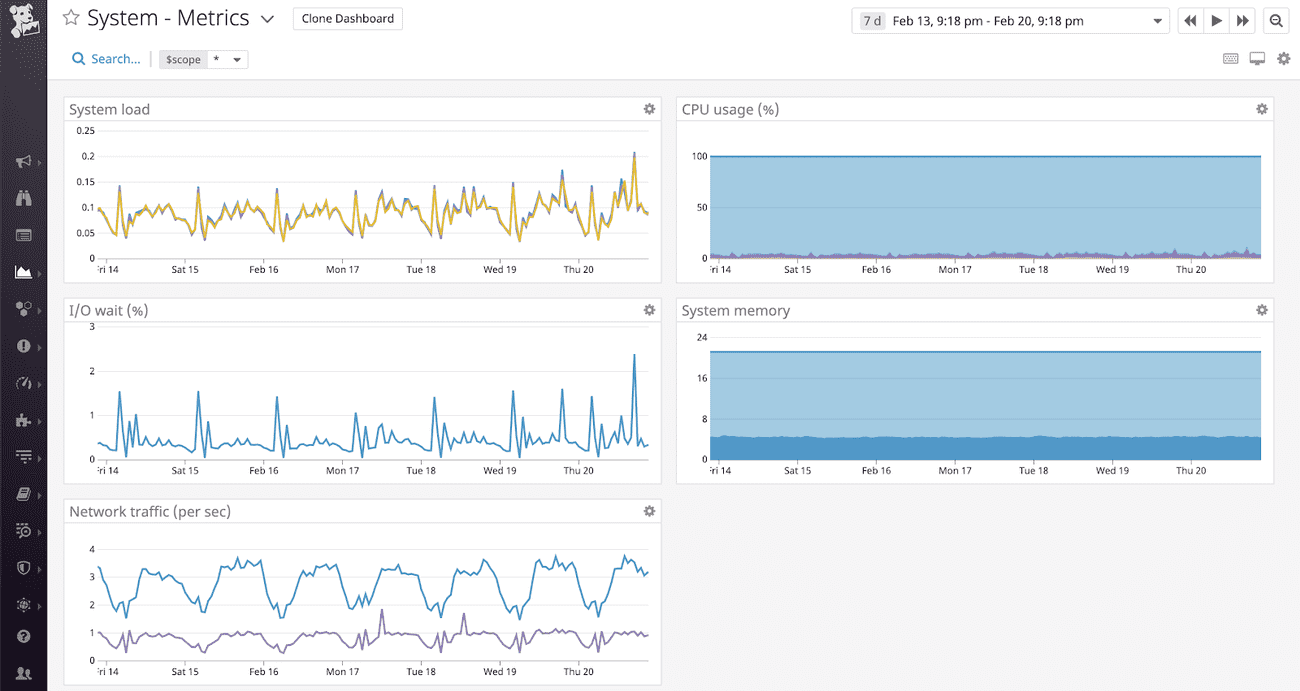Open the target-shaped UX Monitoring sidebar icon
Screen dimensions: 1300x691
click(24, 605)
